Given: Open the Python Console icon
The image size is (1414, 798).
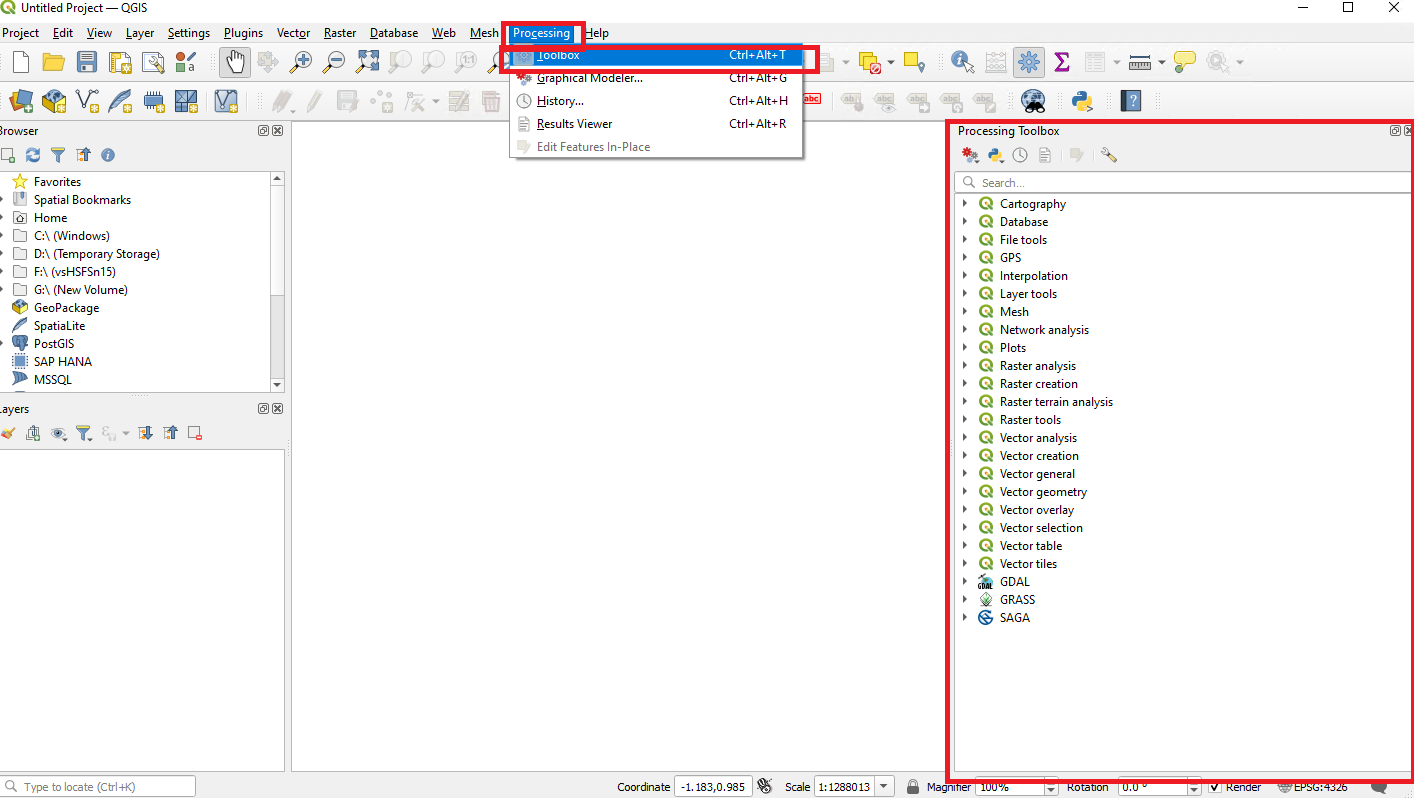Looking at the screenshot, I should [x=1081, y=100].
